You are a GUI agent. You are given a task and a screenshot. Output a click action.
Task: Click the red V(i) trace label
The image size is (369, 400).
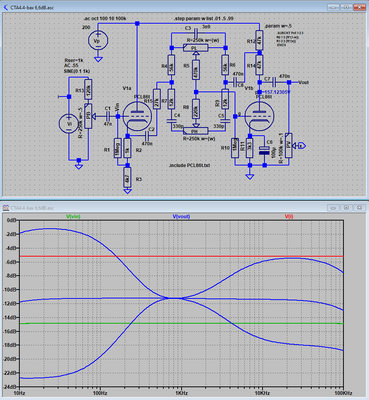coord(288,216)
